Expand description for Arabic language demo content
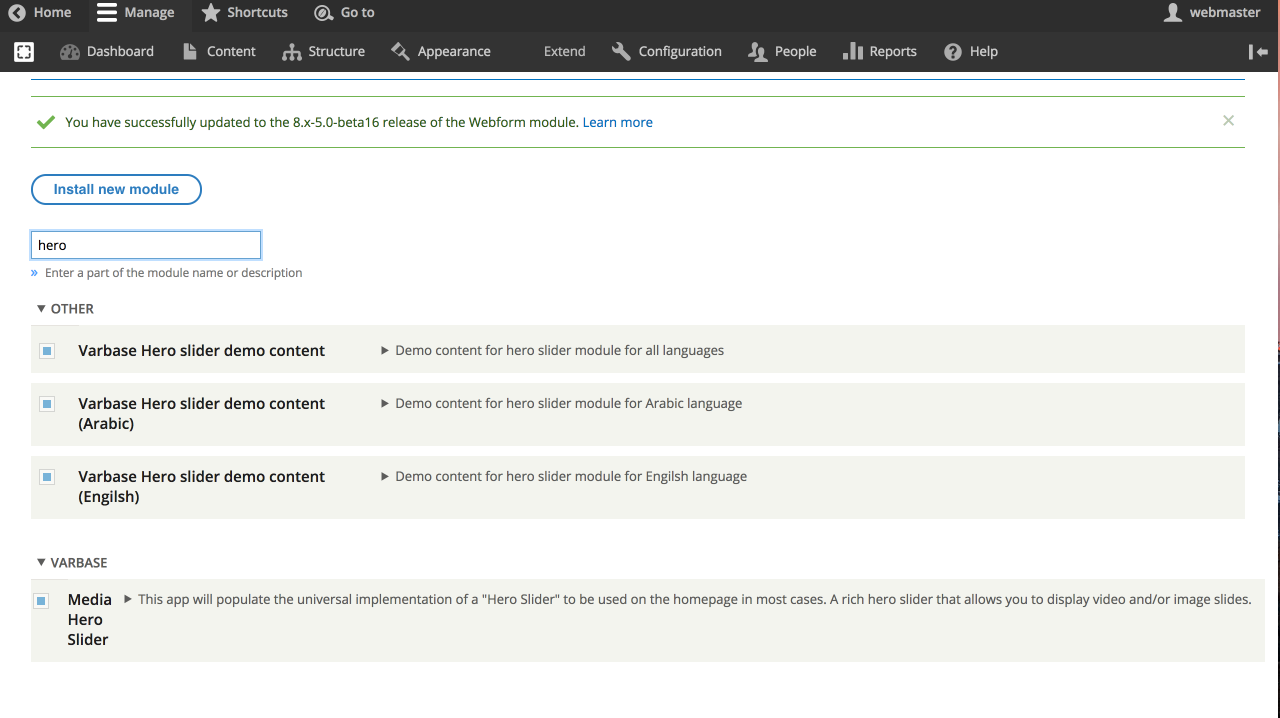The image size is (1280, 718). point(561,404)
